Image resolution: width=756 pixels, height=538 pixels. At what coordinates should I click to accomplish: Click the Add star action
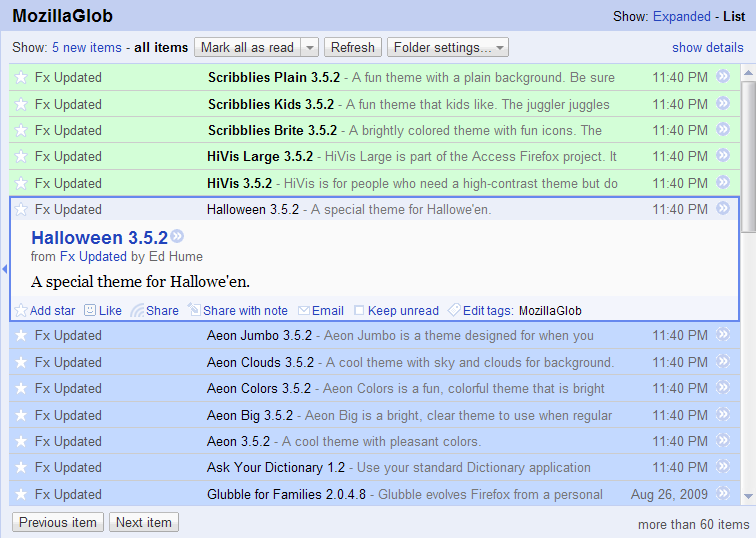click(x=45, y=310)
